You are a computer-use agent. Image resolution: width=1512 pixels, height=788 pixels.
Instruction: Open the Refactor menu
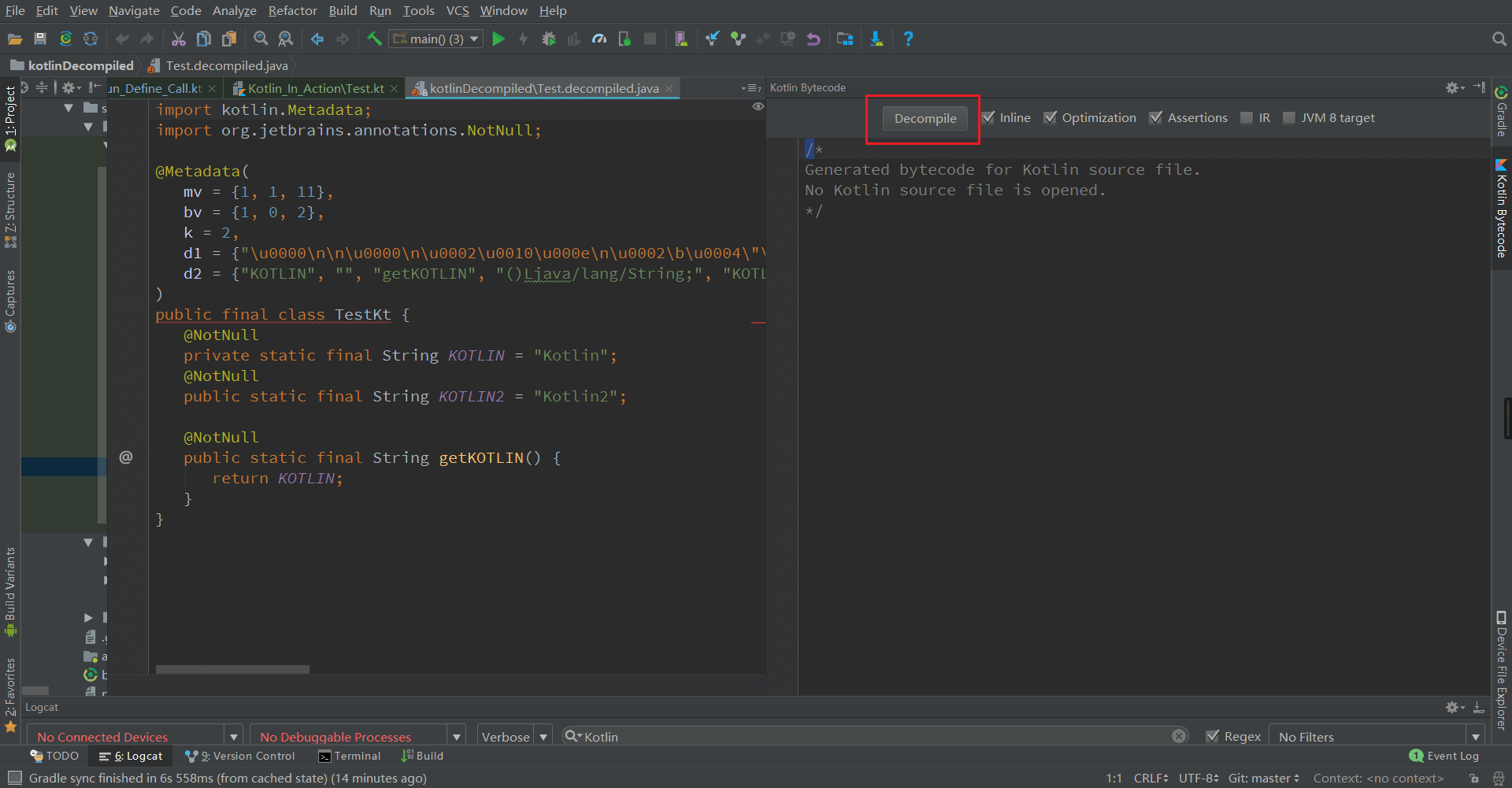tap(292, 10)
